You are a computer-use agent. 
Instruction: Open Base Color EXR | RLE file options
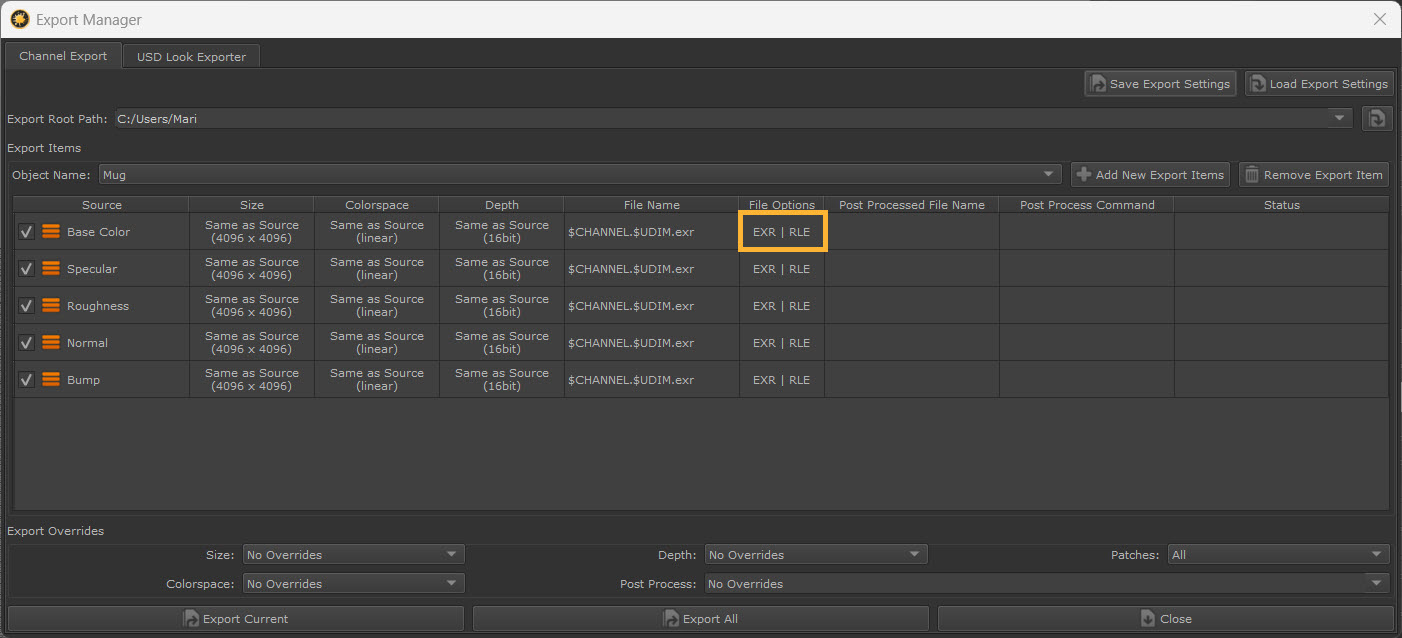point(781,232)
